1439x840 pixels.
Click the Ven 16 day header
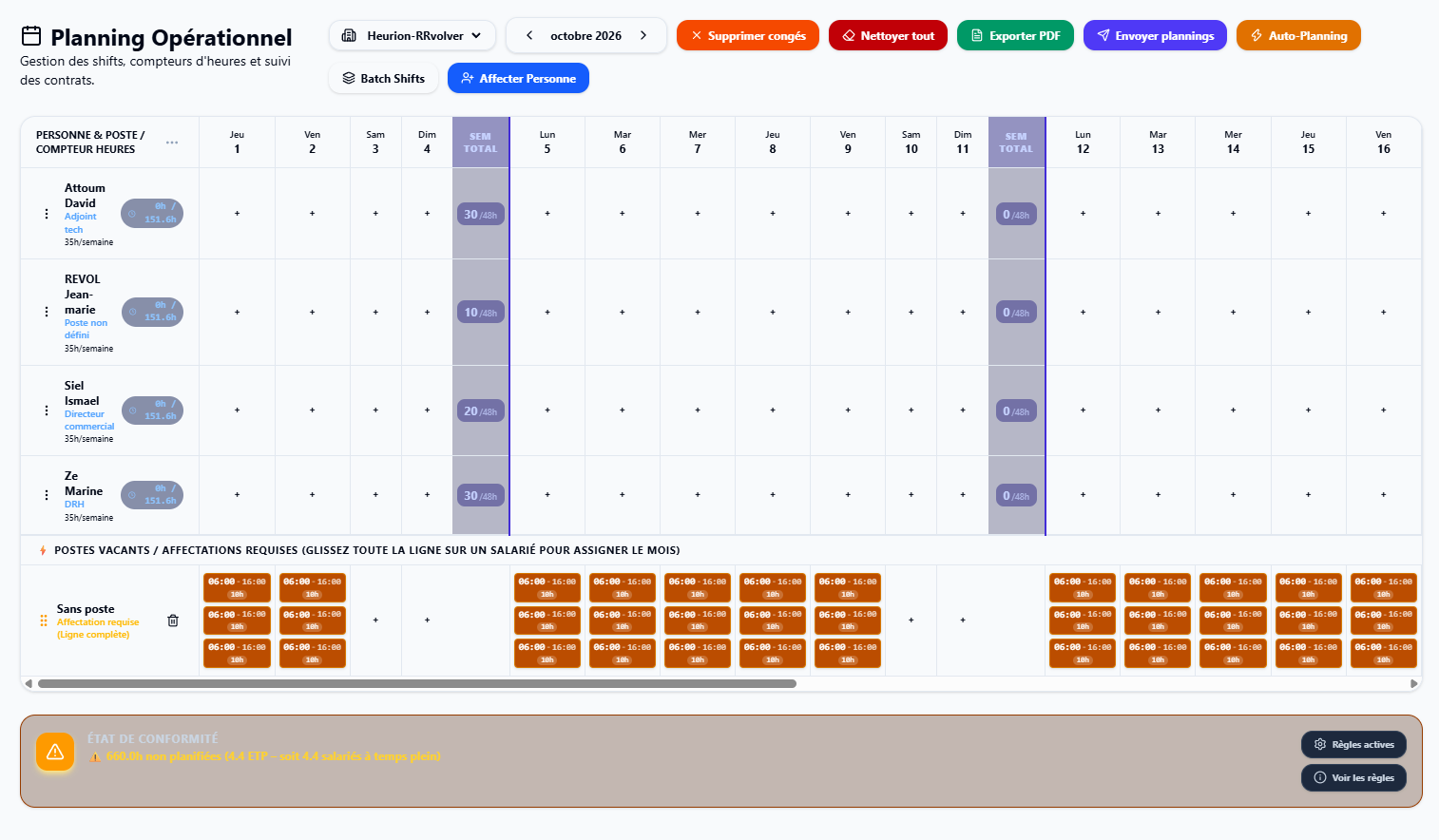pos(1383,143)
